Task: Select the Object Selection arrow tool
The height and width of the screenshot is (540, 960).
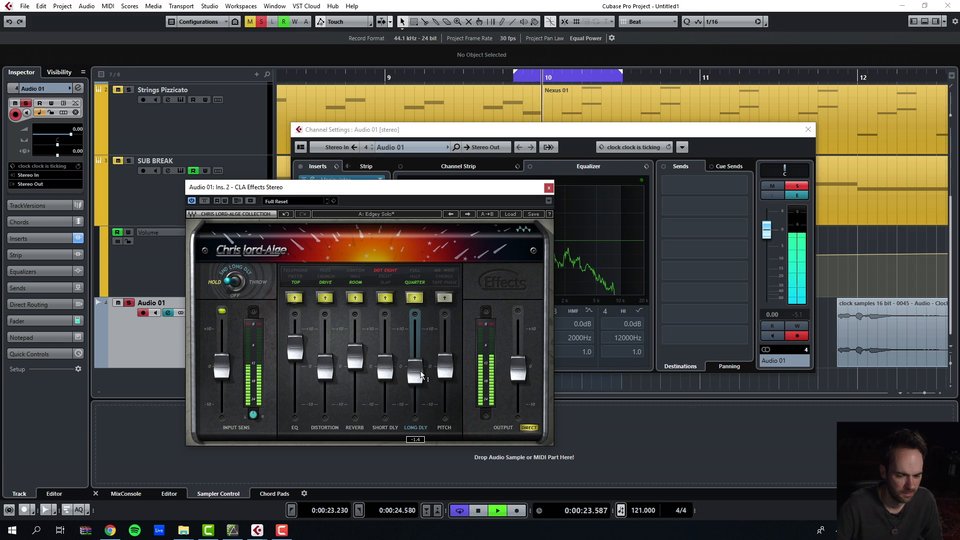Action: pos(402,21)
